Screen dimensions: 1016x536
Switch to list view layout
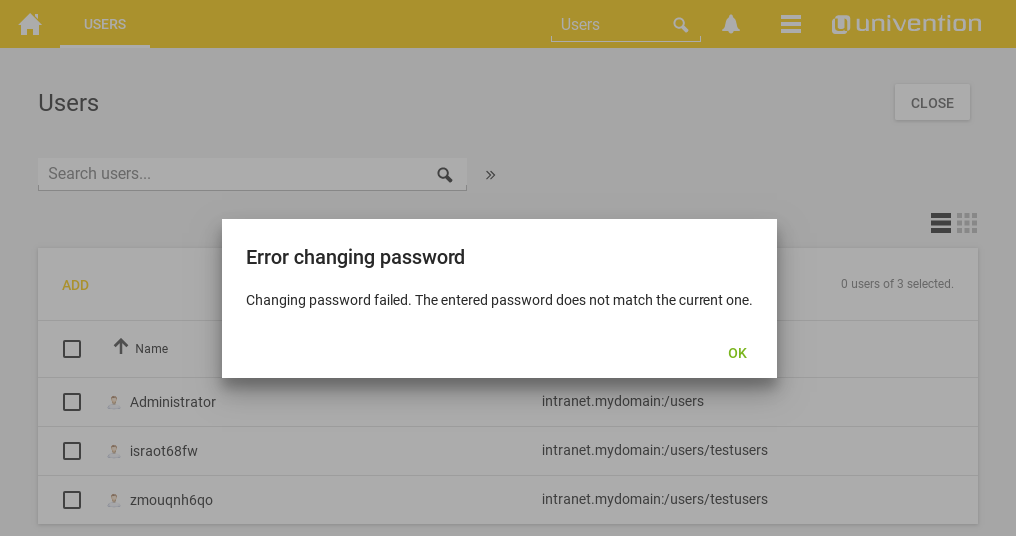click(940, 223)
